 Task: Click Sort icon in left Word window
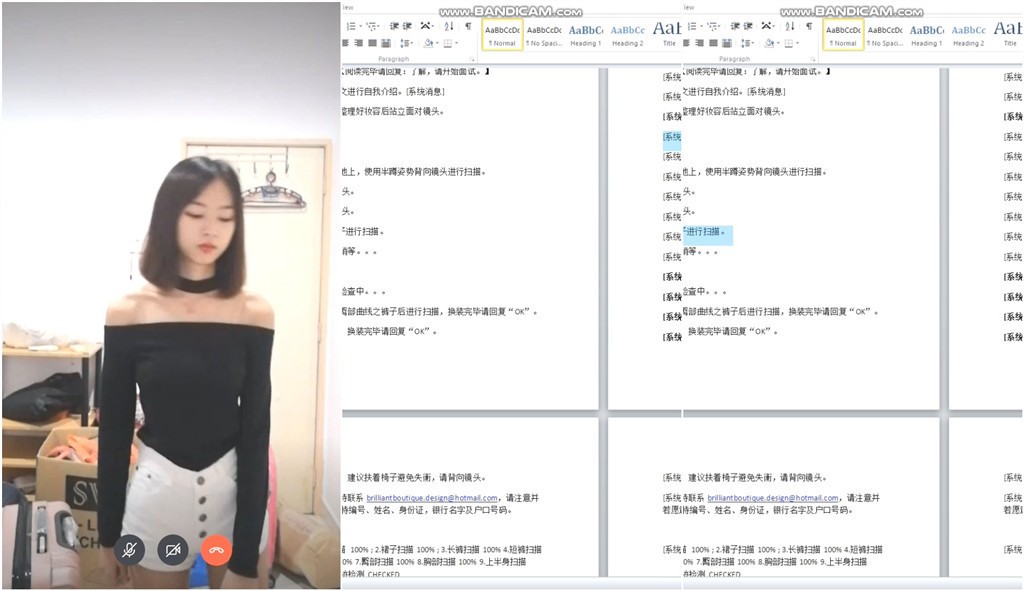(449, 26)
